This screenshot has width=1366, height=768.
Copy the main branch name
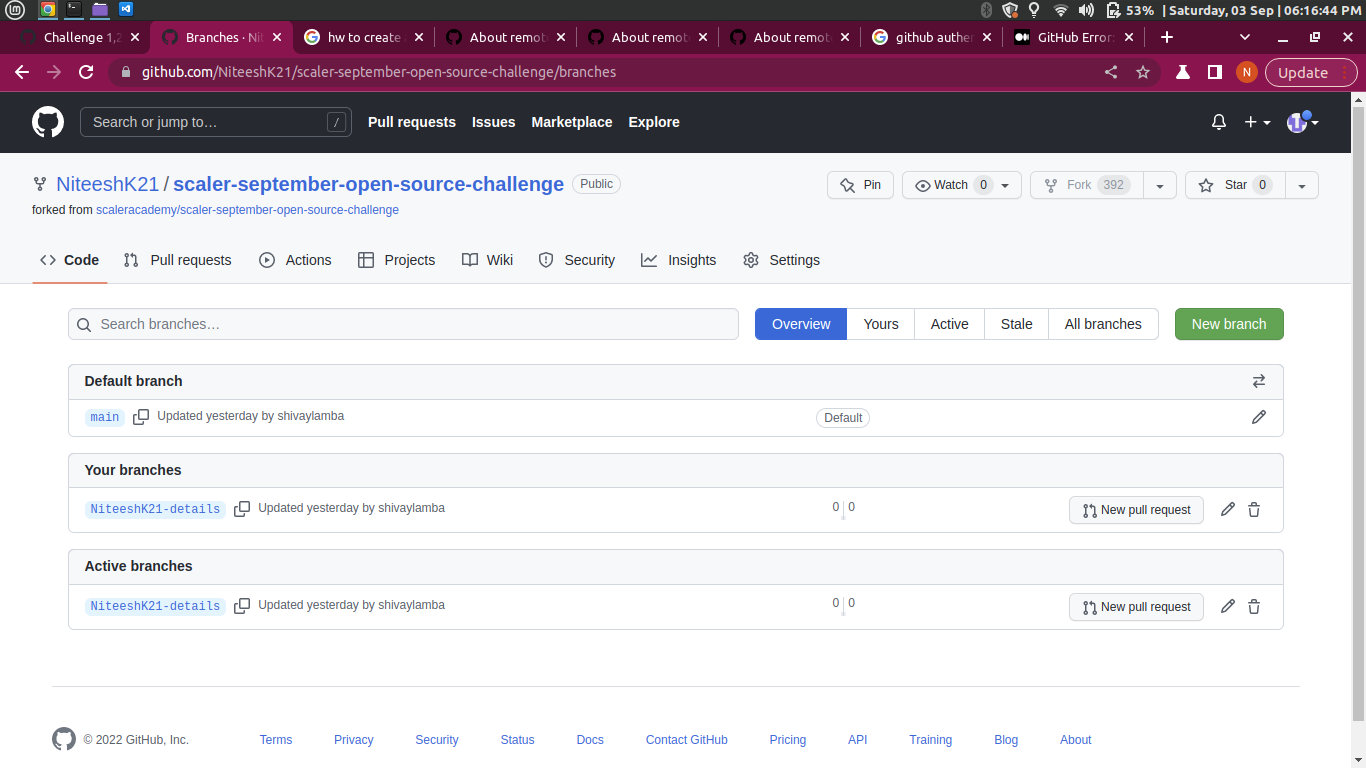[141, 417]
